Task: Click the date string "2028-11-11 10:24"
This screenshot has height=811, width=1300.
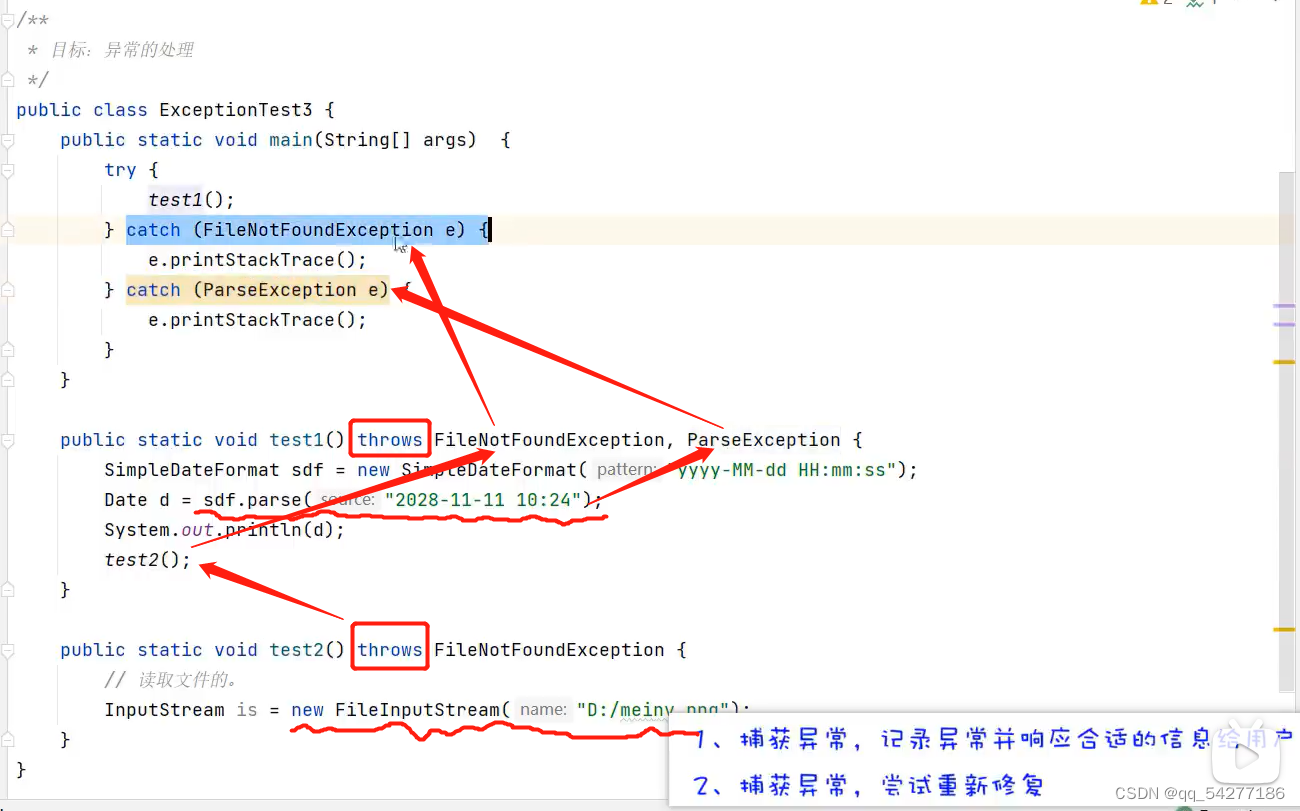Action: click(483, 500)
